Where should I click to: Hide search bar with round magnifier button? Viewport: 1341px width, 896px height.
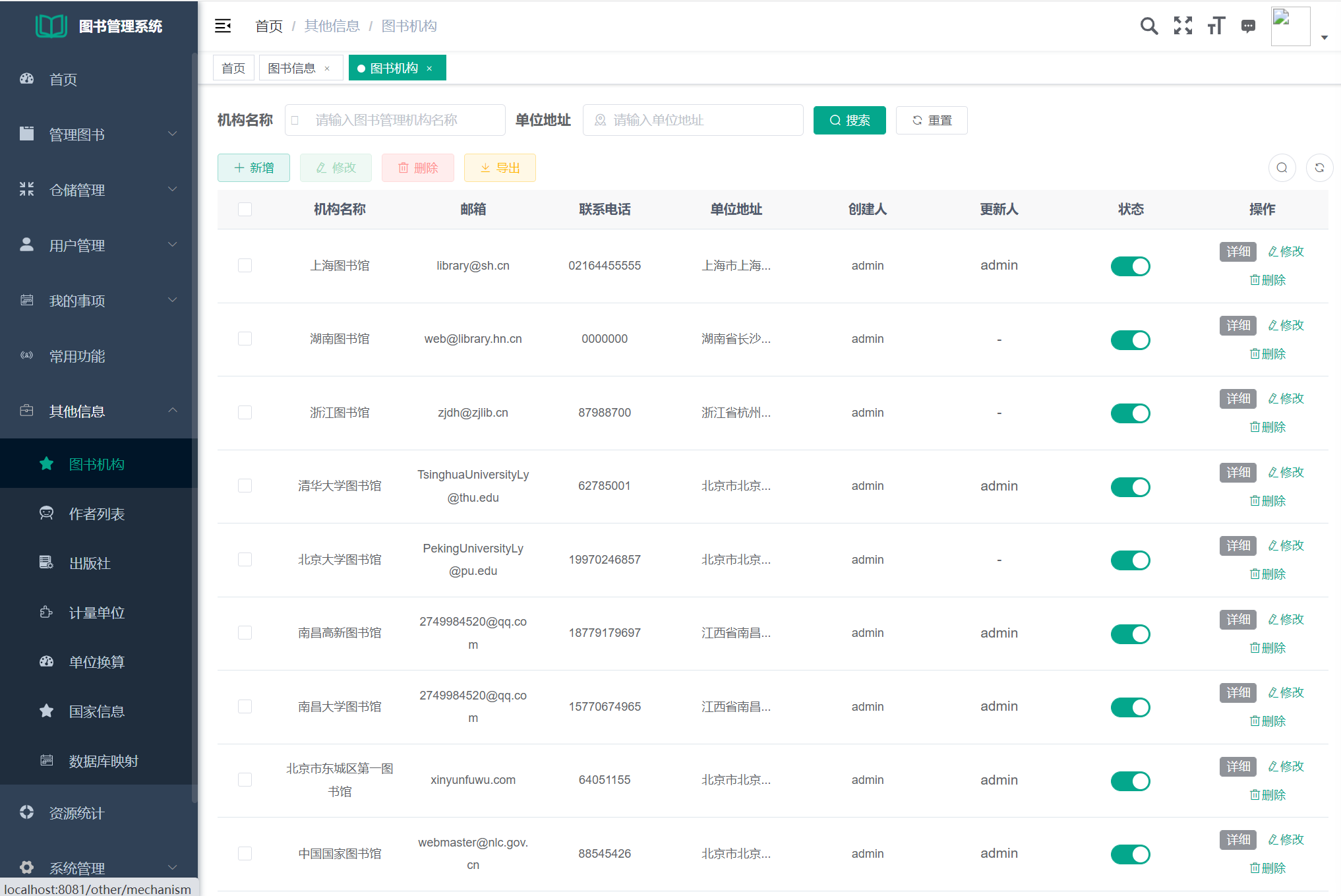1282,167
